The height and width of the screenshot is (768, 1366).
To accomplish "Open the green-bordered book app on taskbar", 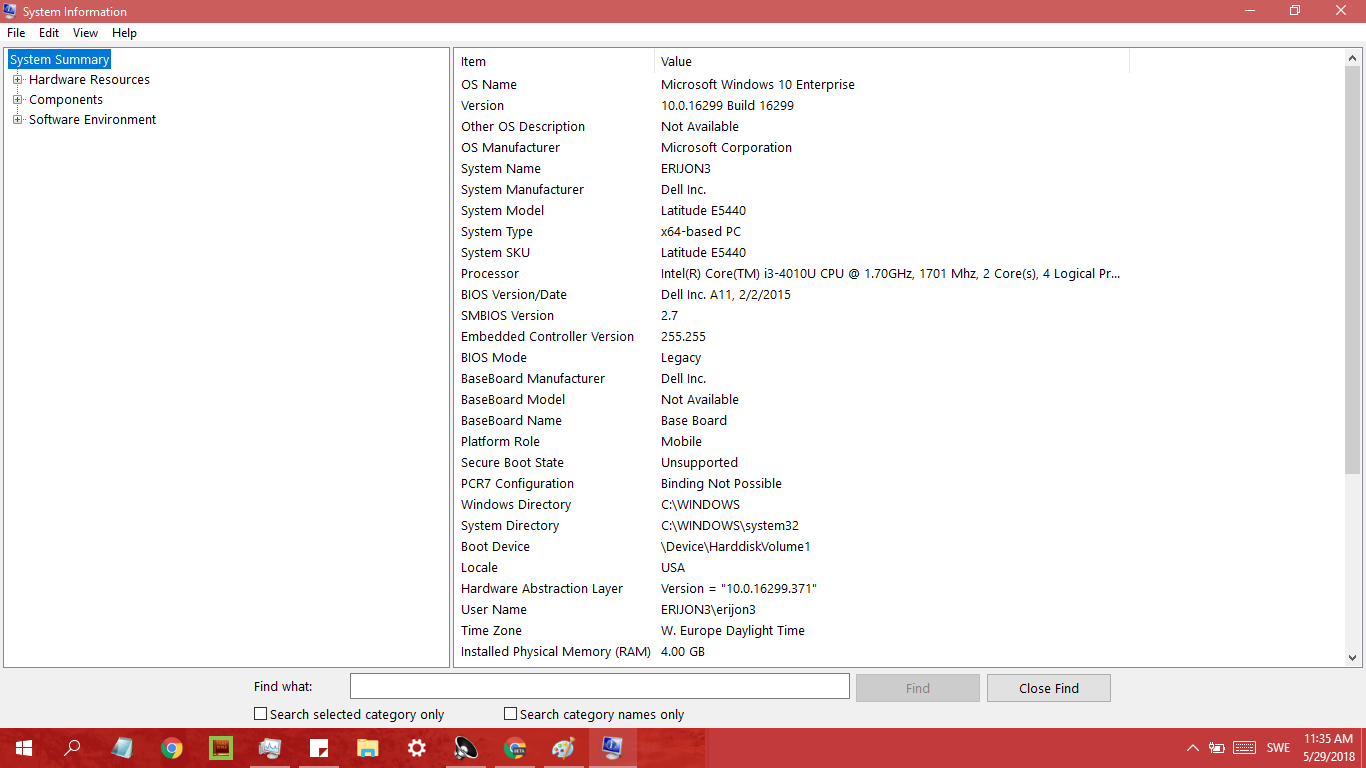I will pyautogui.click(x=221, y=748).
